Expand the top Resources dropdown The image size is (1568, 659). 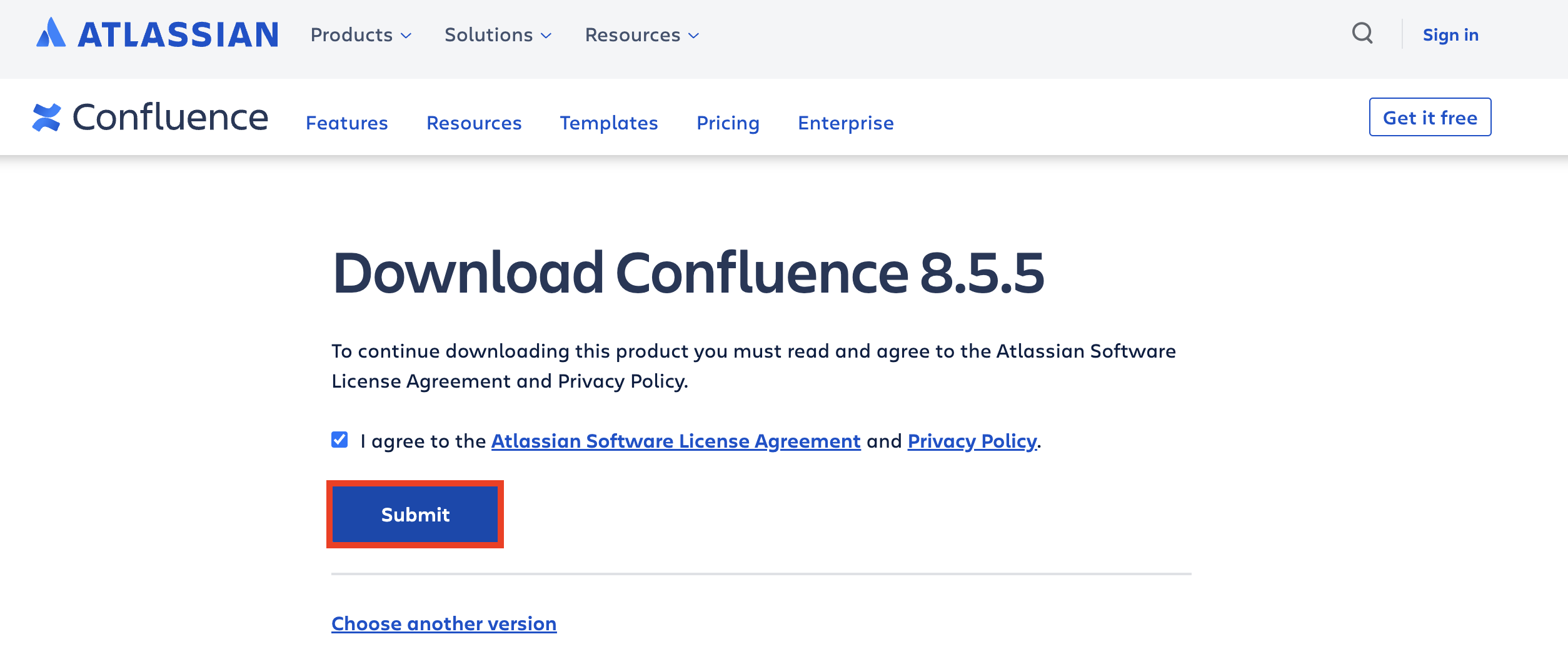pos(641,35)
